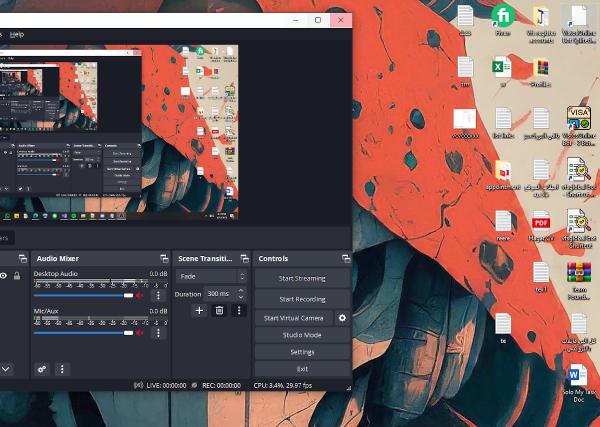Image resolution: width=600 pixels, height=427 pixels.
Task: Click the Start Recording button
Action: (302, 299)
